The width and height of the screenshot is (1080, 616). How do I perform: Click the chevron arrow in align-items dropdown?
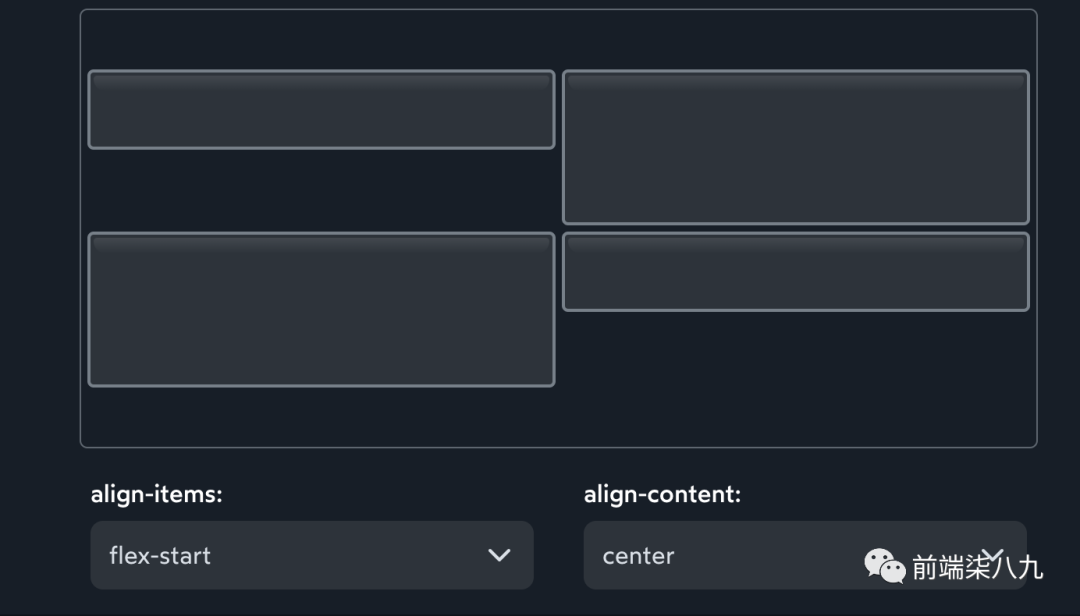point(499,555)
